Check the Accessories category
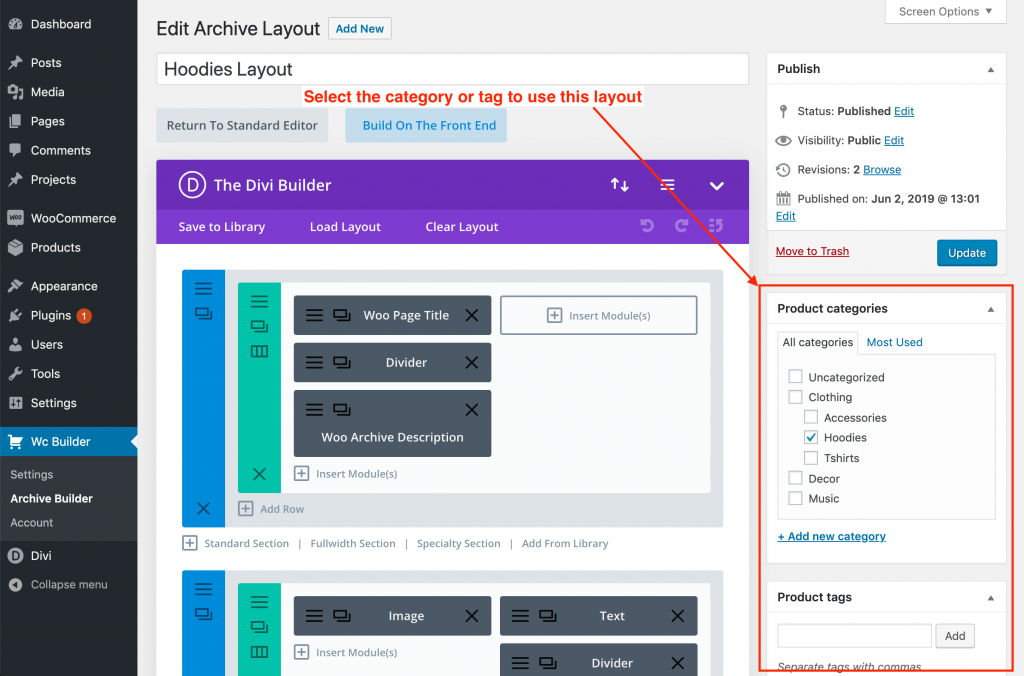This screenshot has height=676, width=1024. tap(810, 417)
